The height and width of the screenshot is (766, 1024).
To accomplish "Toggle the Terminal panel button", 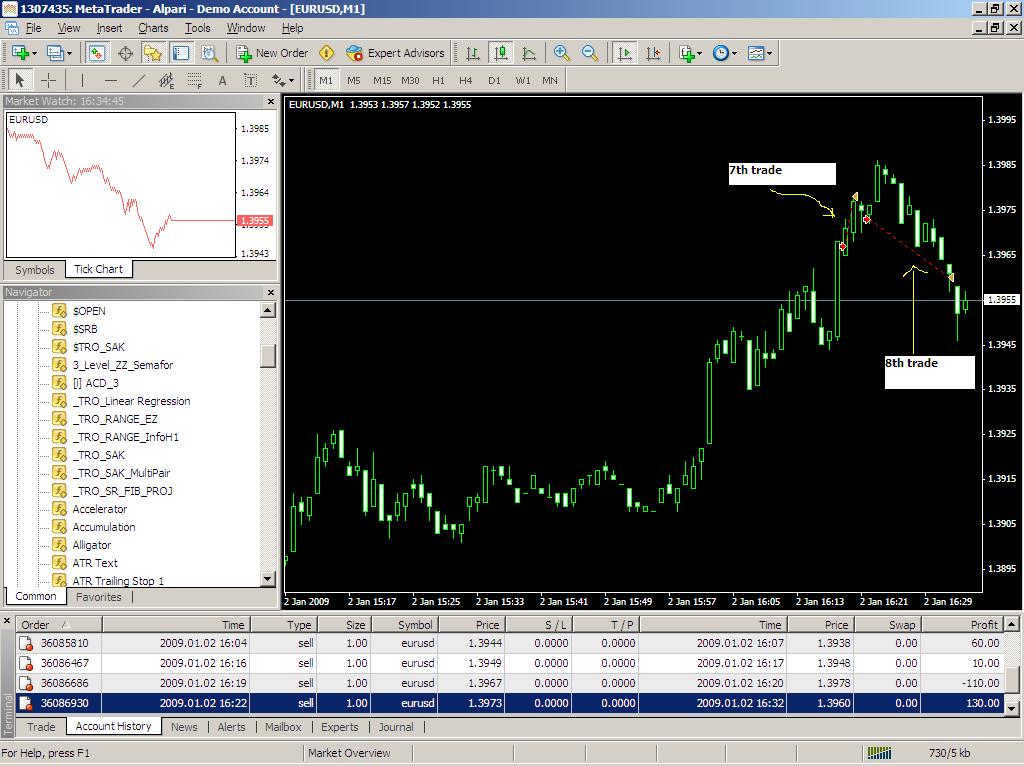I will [x=181, y=54].
